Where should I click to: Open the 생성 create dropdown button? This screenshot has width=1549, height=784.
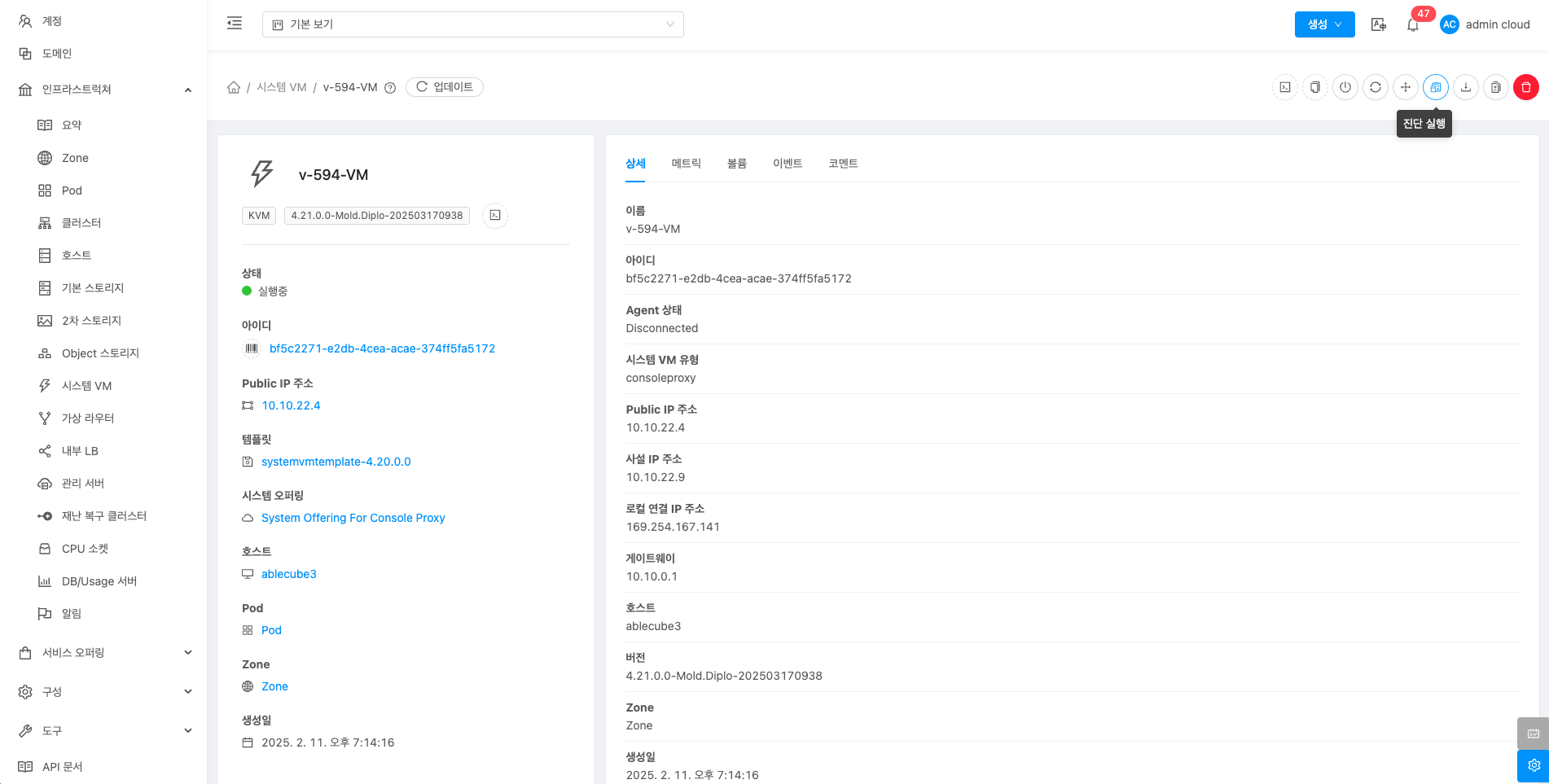[1324, 24]
